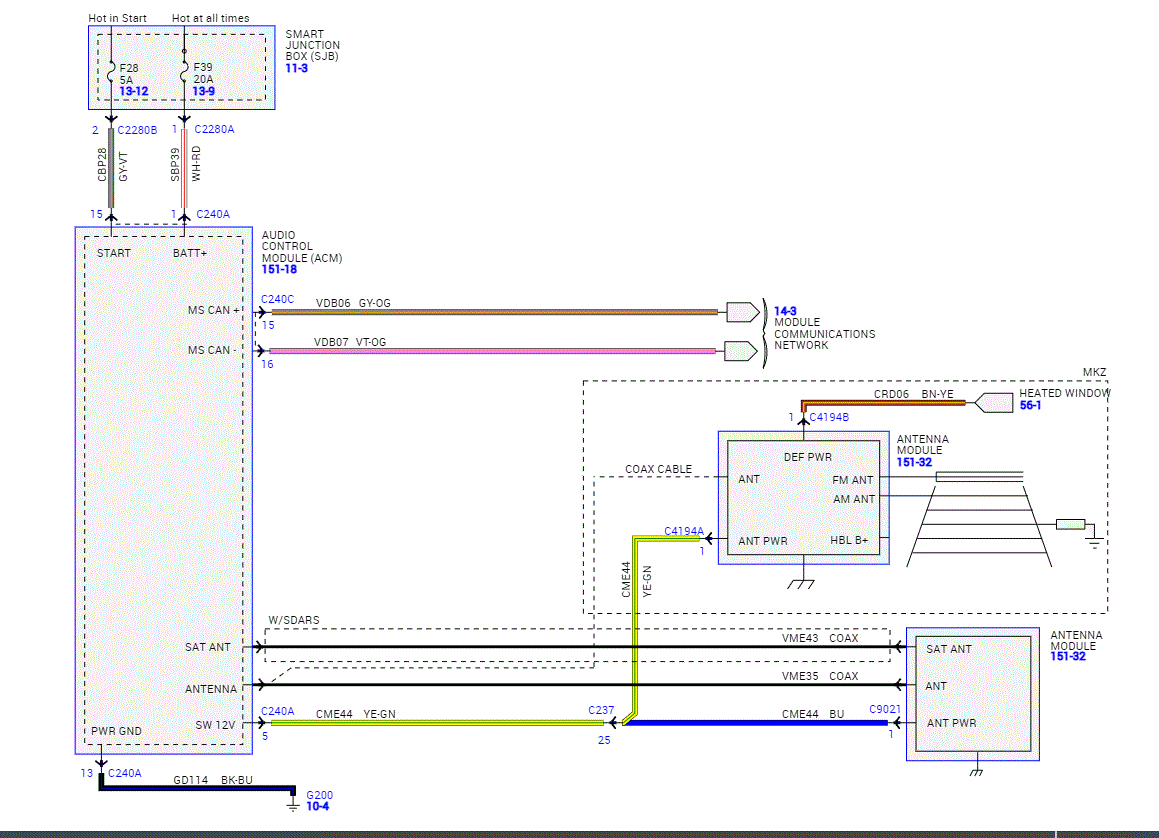Click connector label C4194B
Screen dimensions: 1159x838
click(829, 417)
